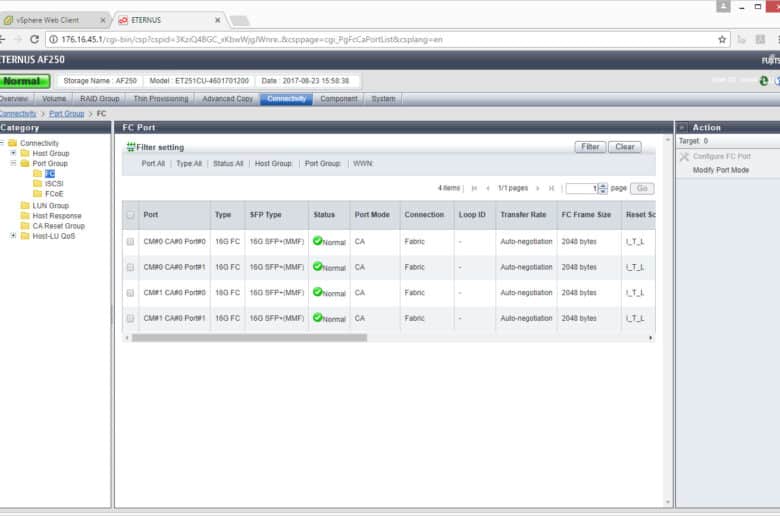Viewport: 780px width, 516px height.
Task: Click Modify Port Mode action
Action: (721, 170)
